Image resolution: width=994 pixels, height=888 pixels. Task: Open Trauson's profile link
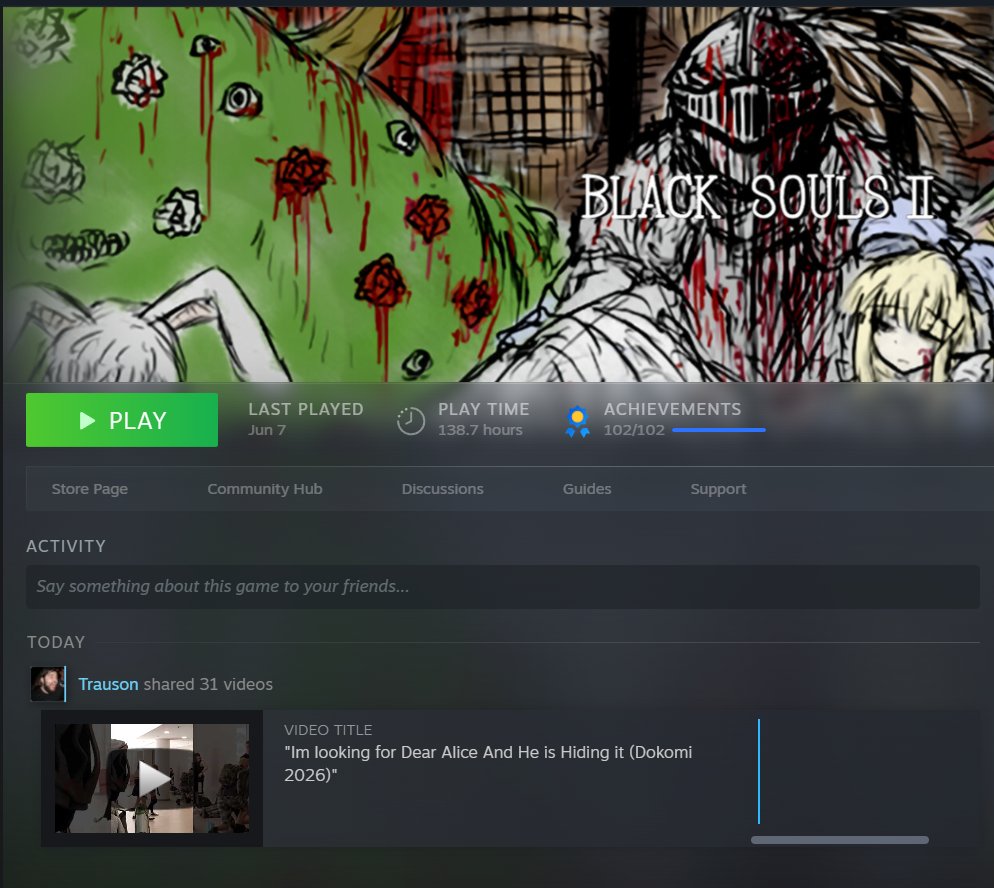(x=108, y=685)
